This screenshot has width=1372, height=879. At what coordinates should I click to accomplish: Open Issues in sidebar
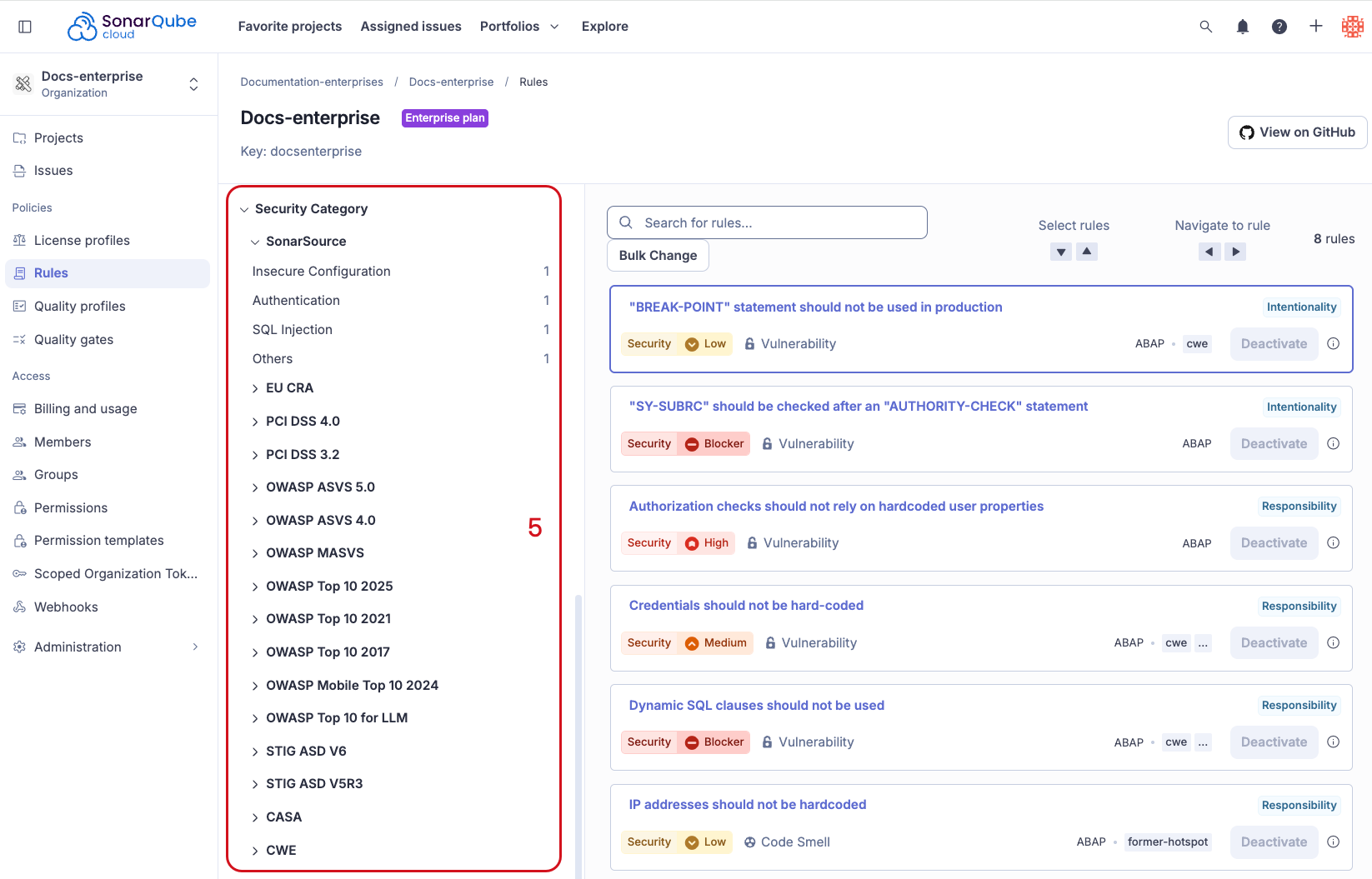point(108,171)
